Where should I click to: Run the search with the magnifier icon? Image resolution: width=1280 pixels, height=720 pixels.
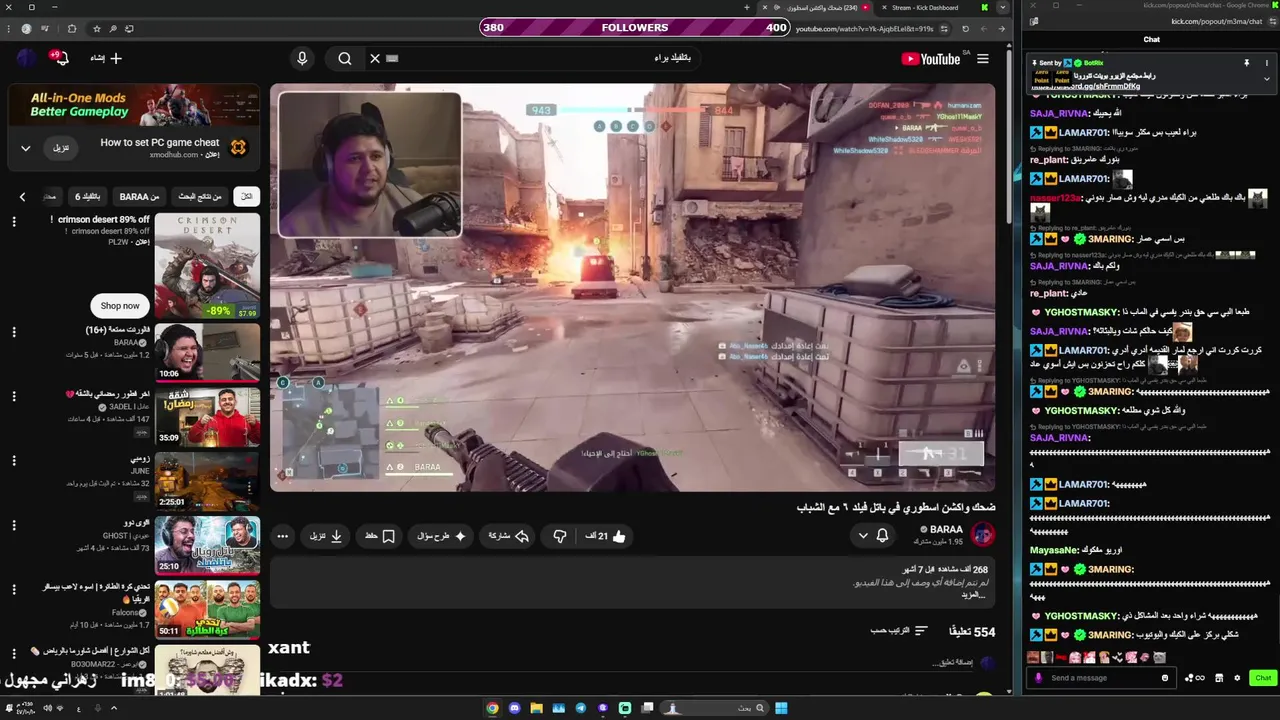[345, 58]
